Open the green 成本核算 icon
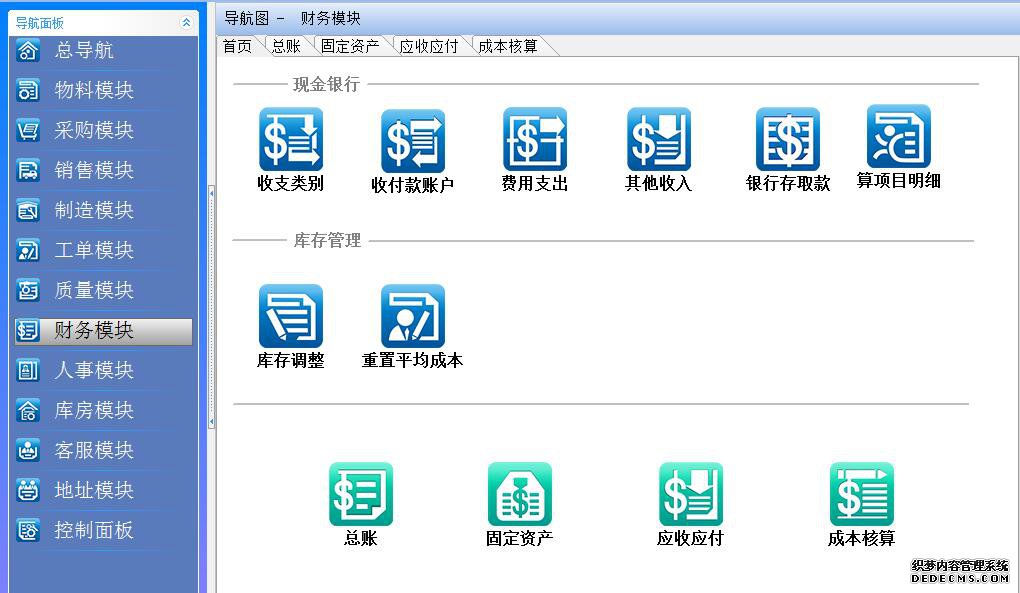Viewport: 1020px width, 593px height. point(861,494)
